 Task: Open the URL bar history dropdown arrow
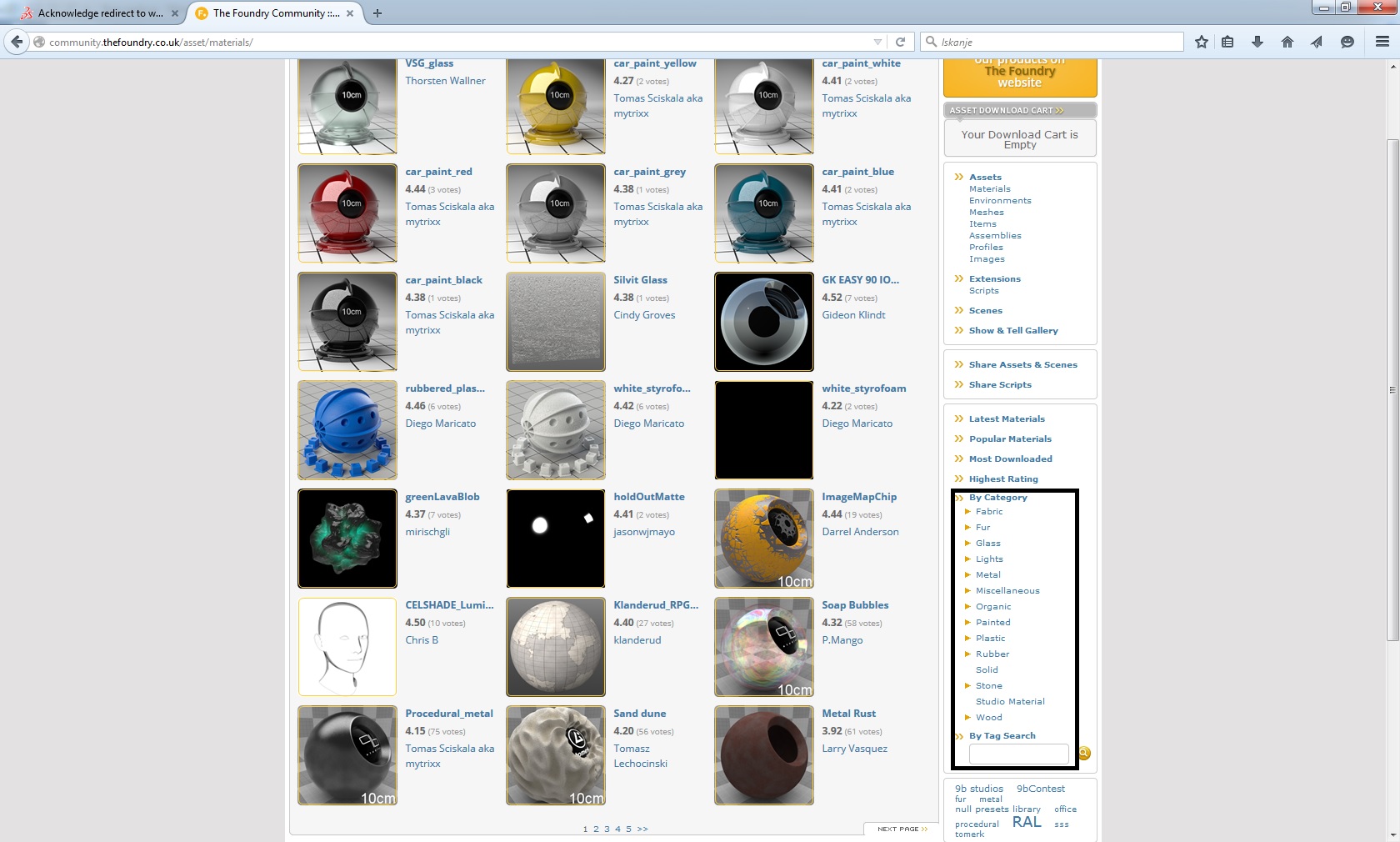pyautogui.click(x=877, y=42)
